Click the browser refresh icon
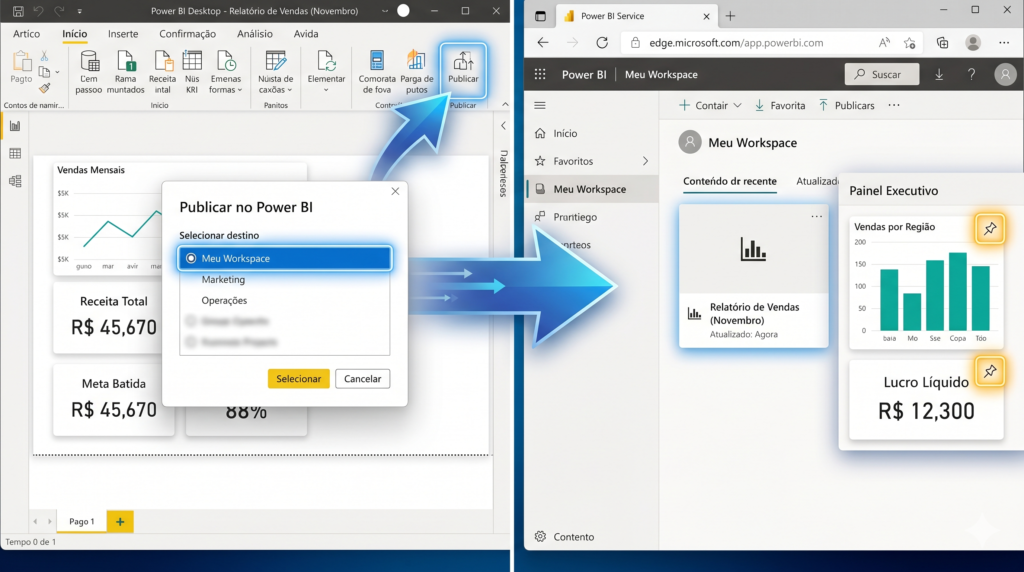The width and height of the screenshot is (1024, 572). 601,42
